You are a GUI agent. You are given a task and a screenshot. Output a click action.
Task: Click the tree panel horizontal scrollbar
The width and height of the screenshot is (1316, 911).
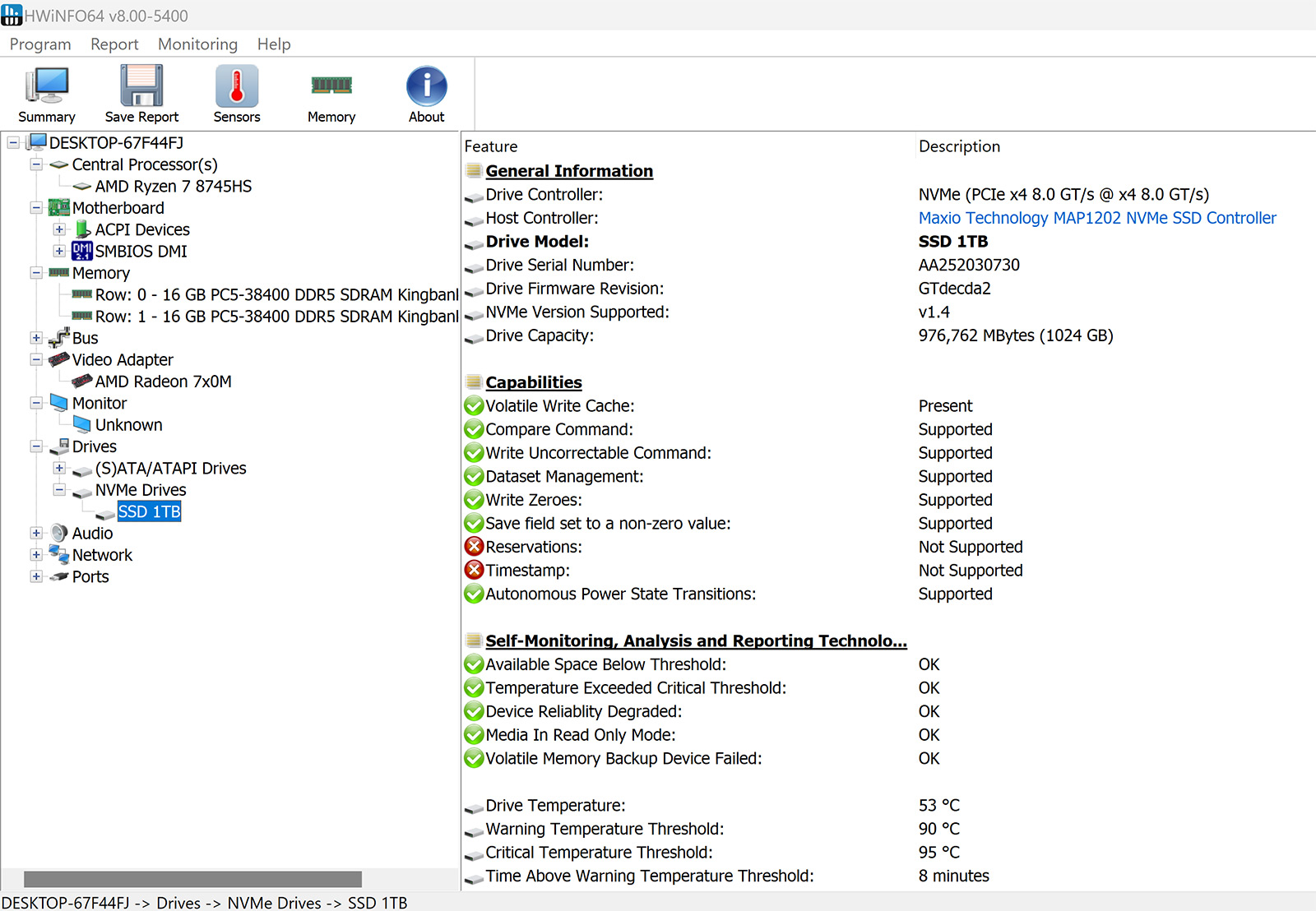[192, 879]
